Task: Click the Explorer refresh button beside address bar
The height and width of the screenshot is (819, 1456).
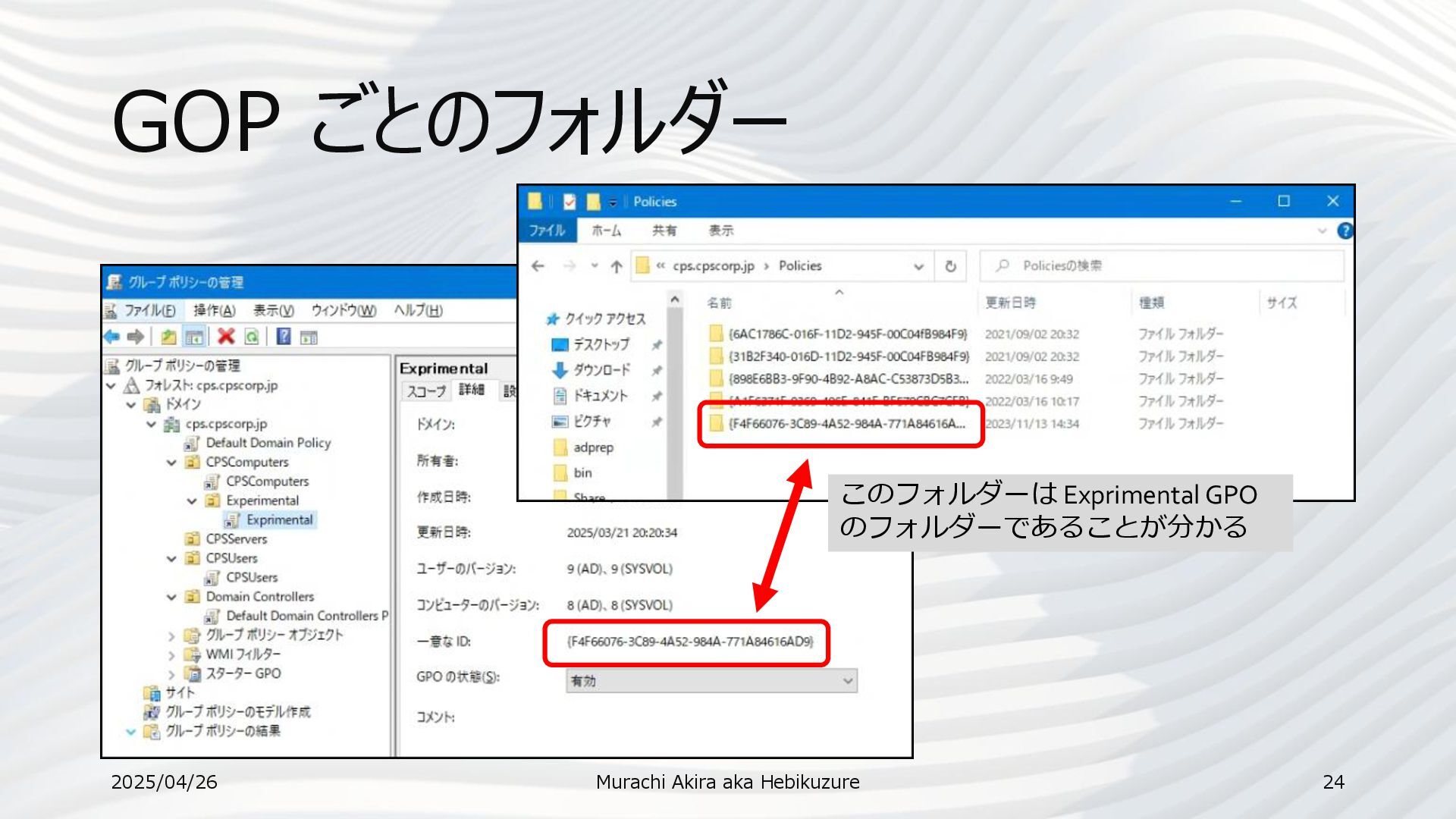Action: 950,266
